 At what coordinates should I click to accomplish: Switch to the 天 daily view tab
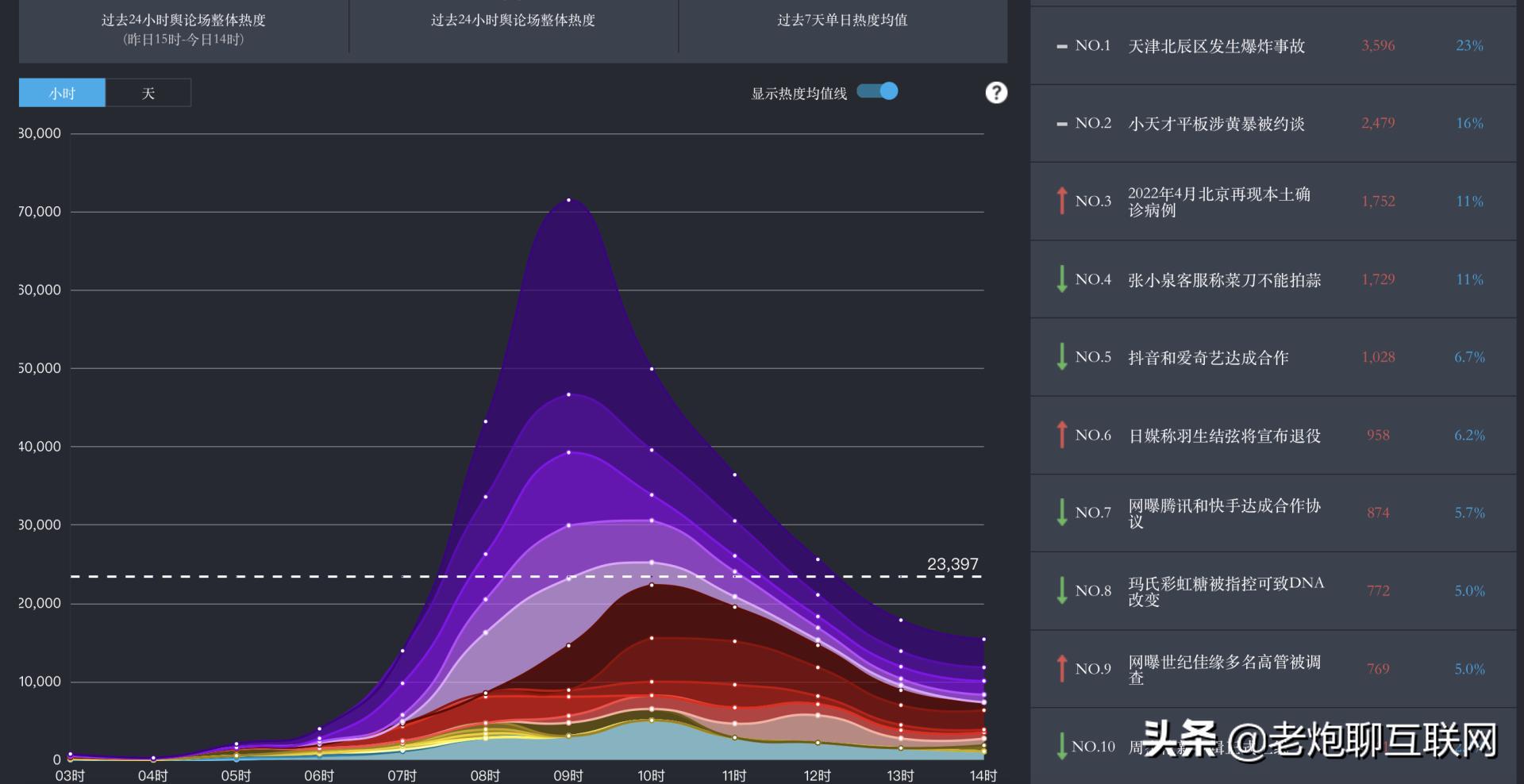(148, 93)
